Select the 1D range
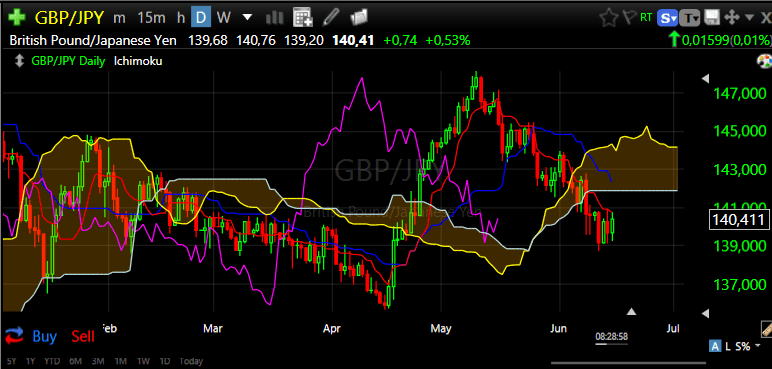Screen dimensions: 772x369 pyautogui.click(x=164, y=361)
